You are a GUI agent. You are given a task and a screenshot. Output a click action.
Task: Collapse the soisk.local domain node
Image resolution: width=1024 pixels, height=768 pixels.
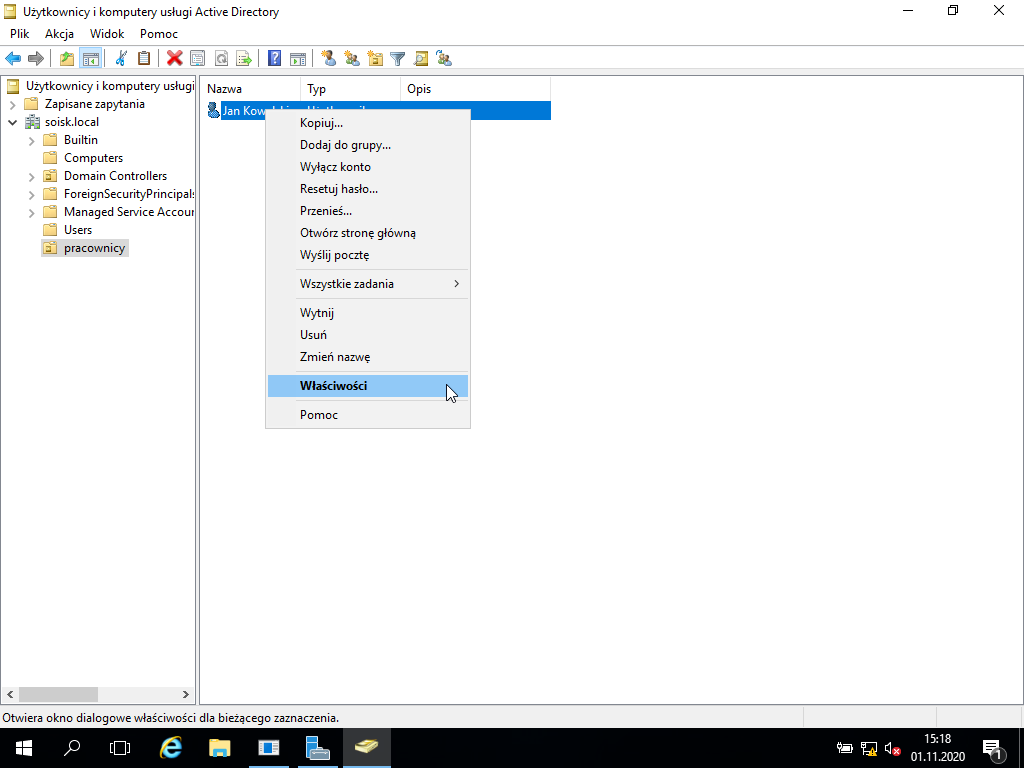(12, 122)
